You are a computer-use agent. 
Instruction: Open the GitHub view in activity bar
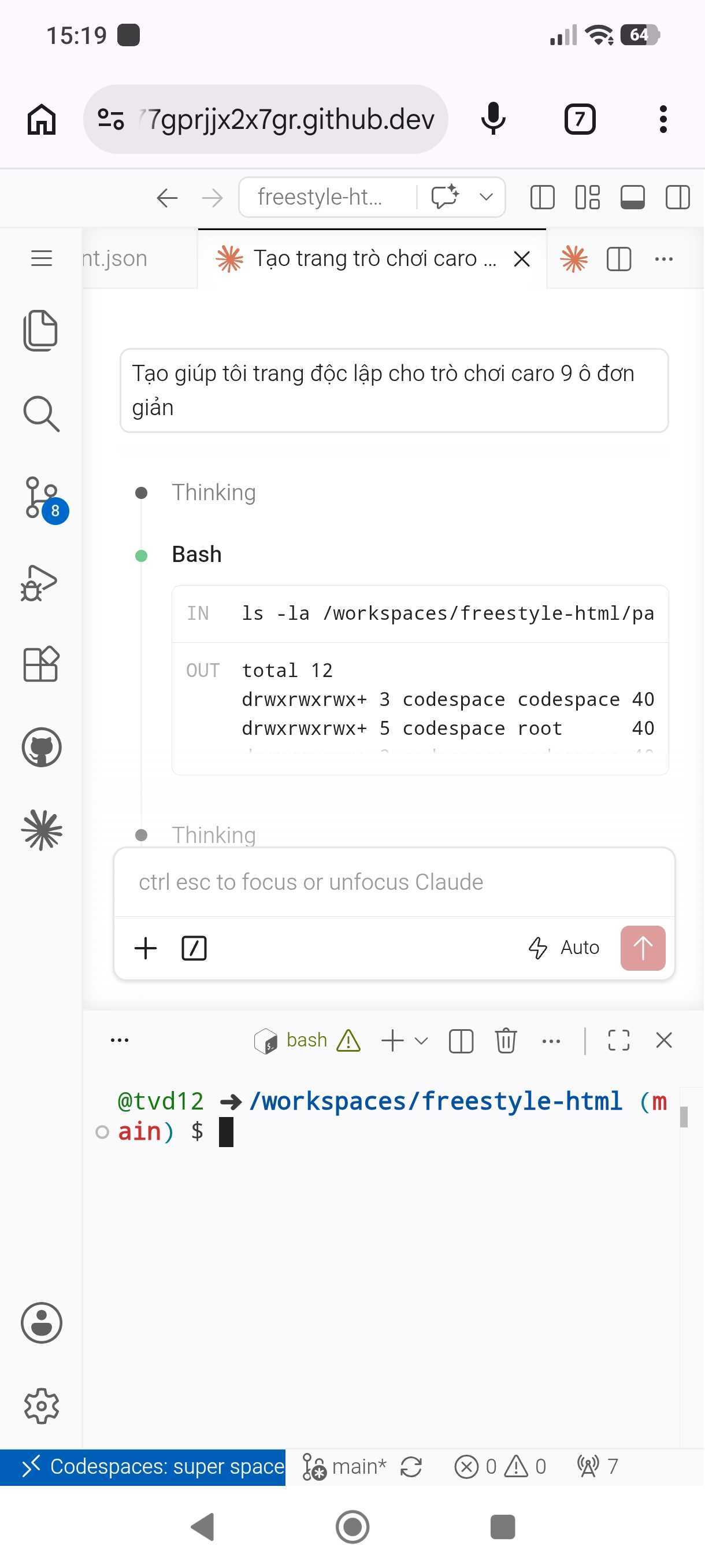coord(42,747)
